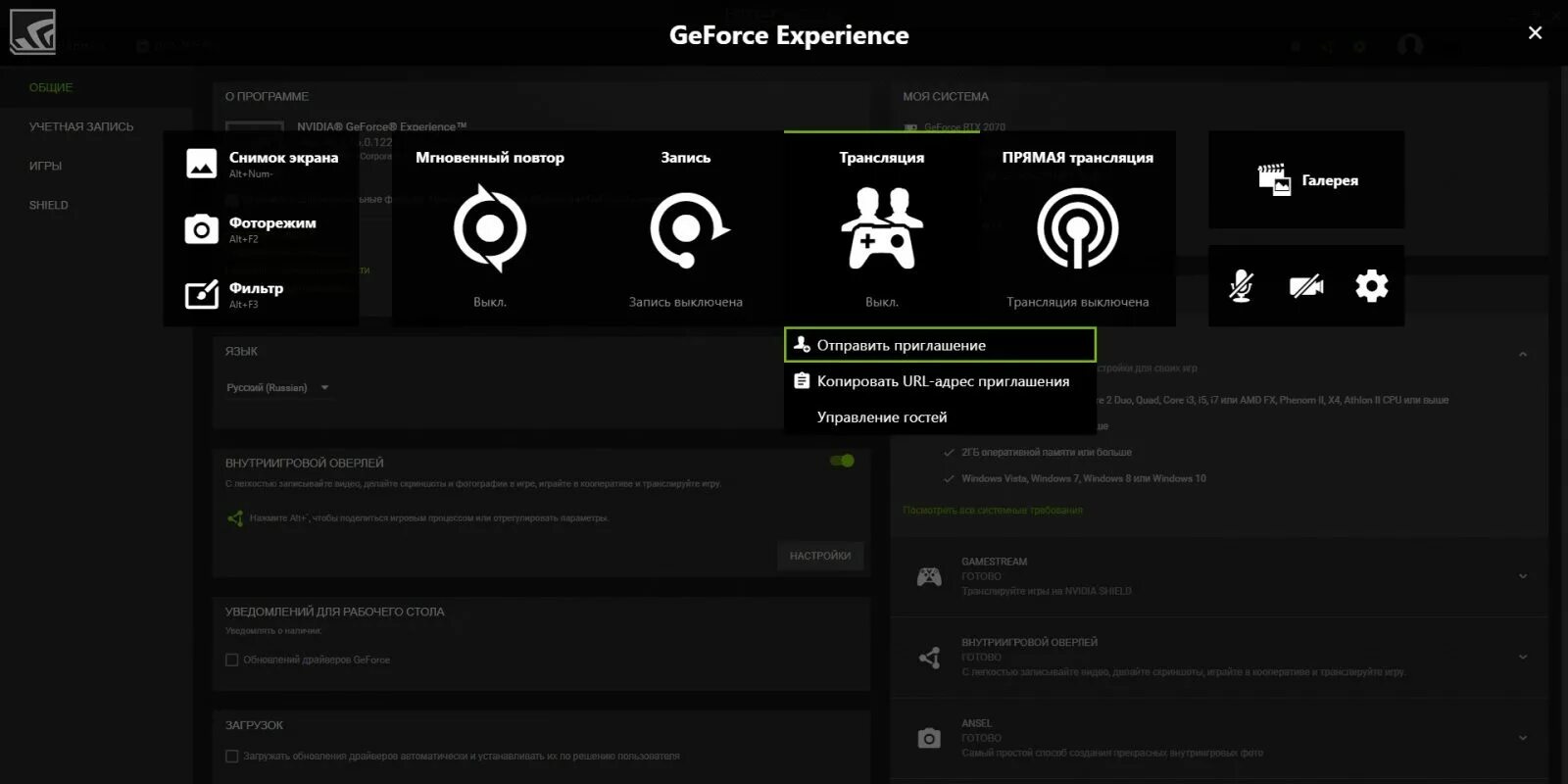Click Посмотреть все системные требования link
The image size is (1568, 784).
[x=993, y=511]
